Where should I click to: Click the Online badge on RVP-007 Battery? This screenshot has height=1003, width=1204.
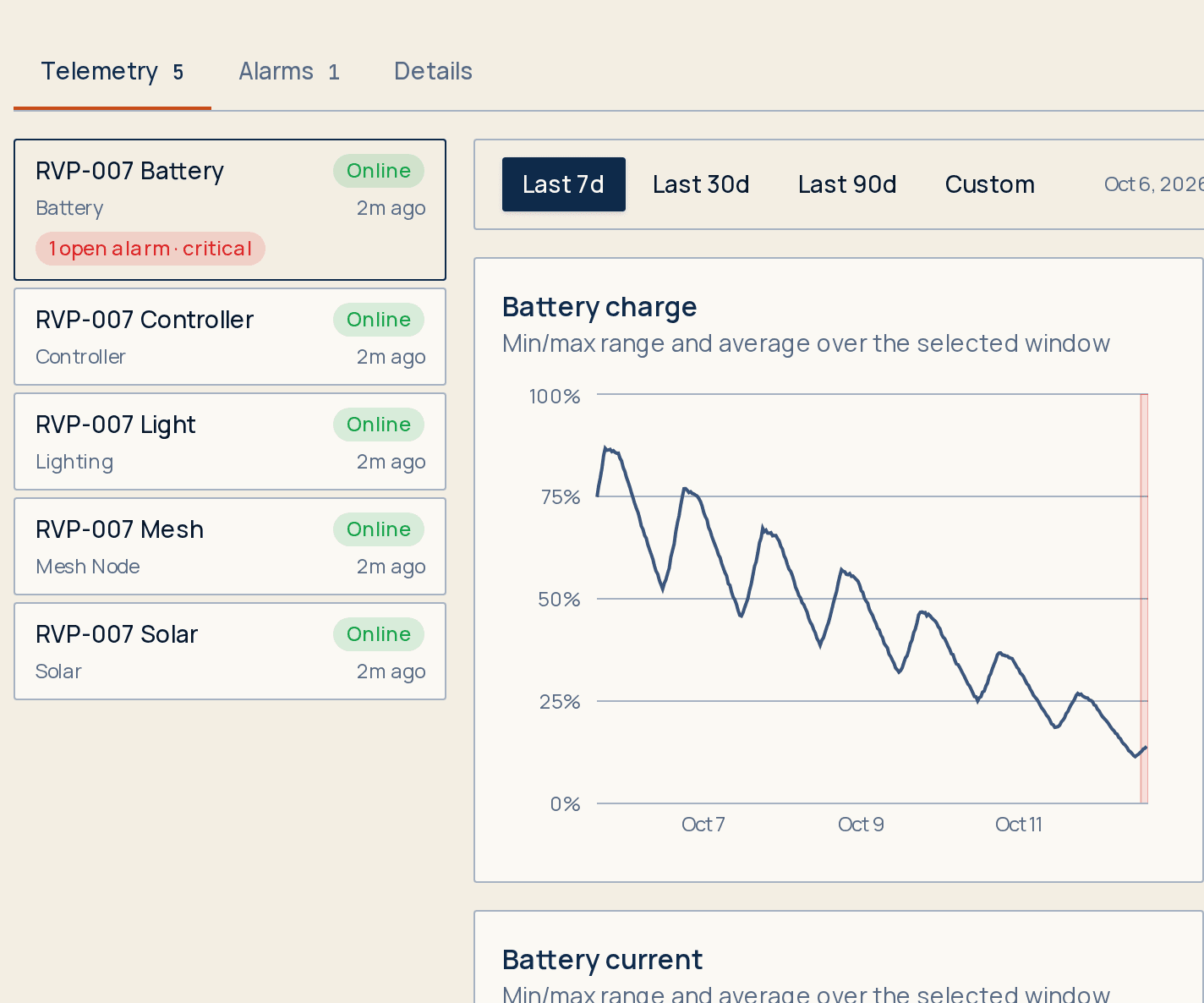(x=379, y=171)
